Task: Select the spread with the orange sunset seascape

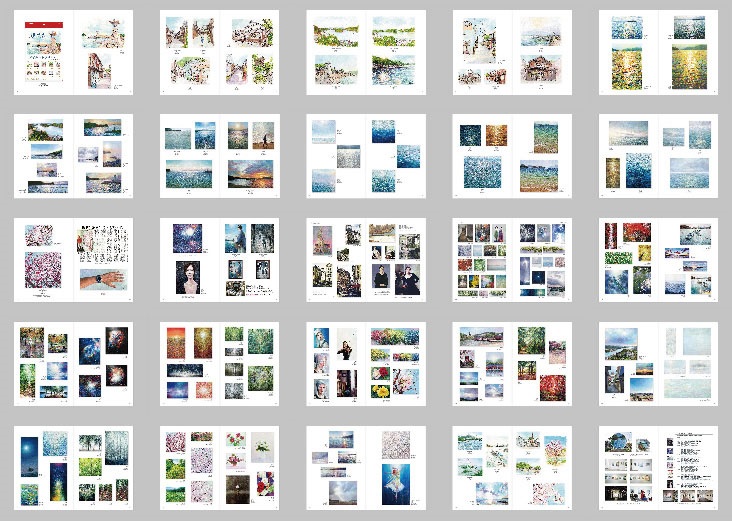Action: click(x=219, y=156)
